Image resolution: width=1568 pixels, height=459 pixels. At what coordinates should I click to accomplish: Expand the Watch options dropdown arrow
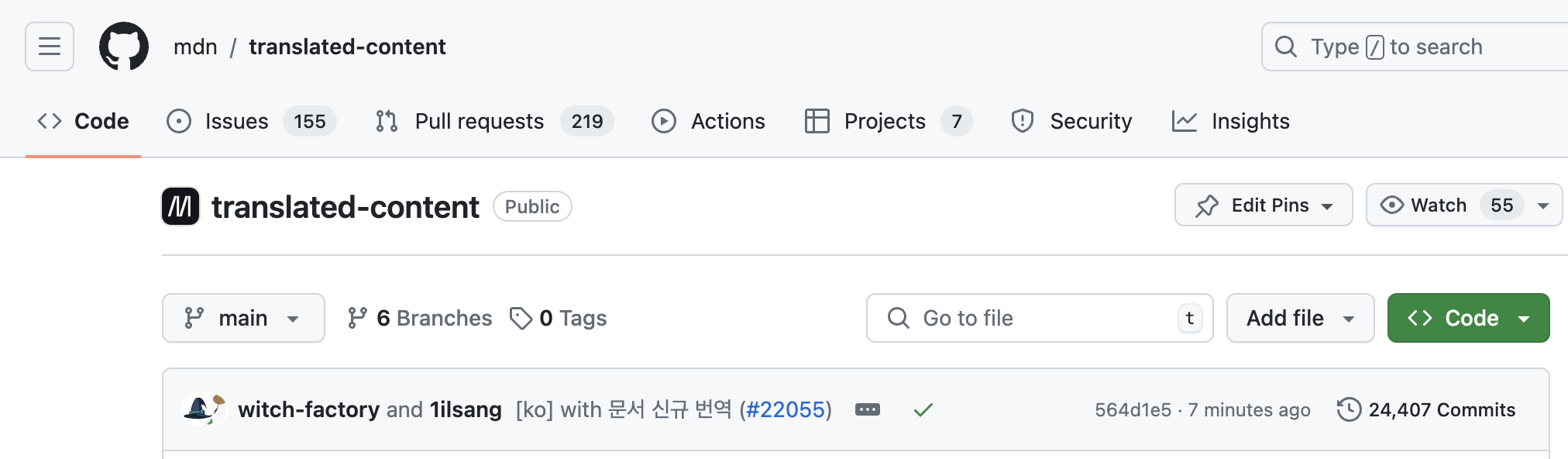point(1542,205)
